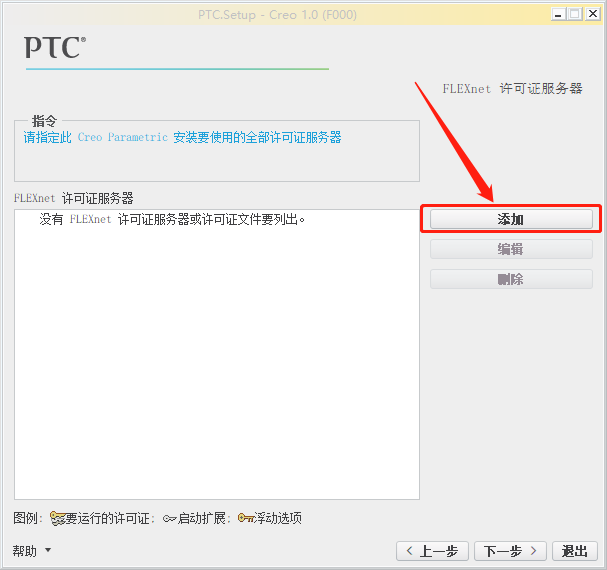The height and width of the screenshot is (570, 607).
Task: Click the FLEXnet 许可证服务器 heading at top right
Action: point(512,89)
